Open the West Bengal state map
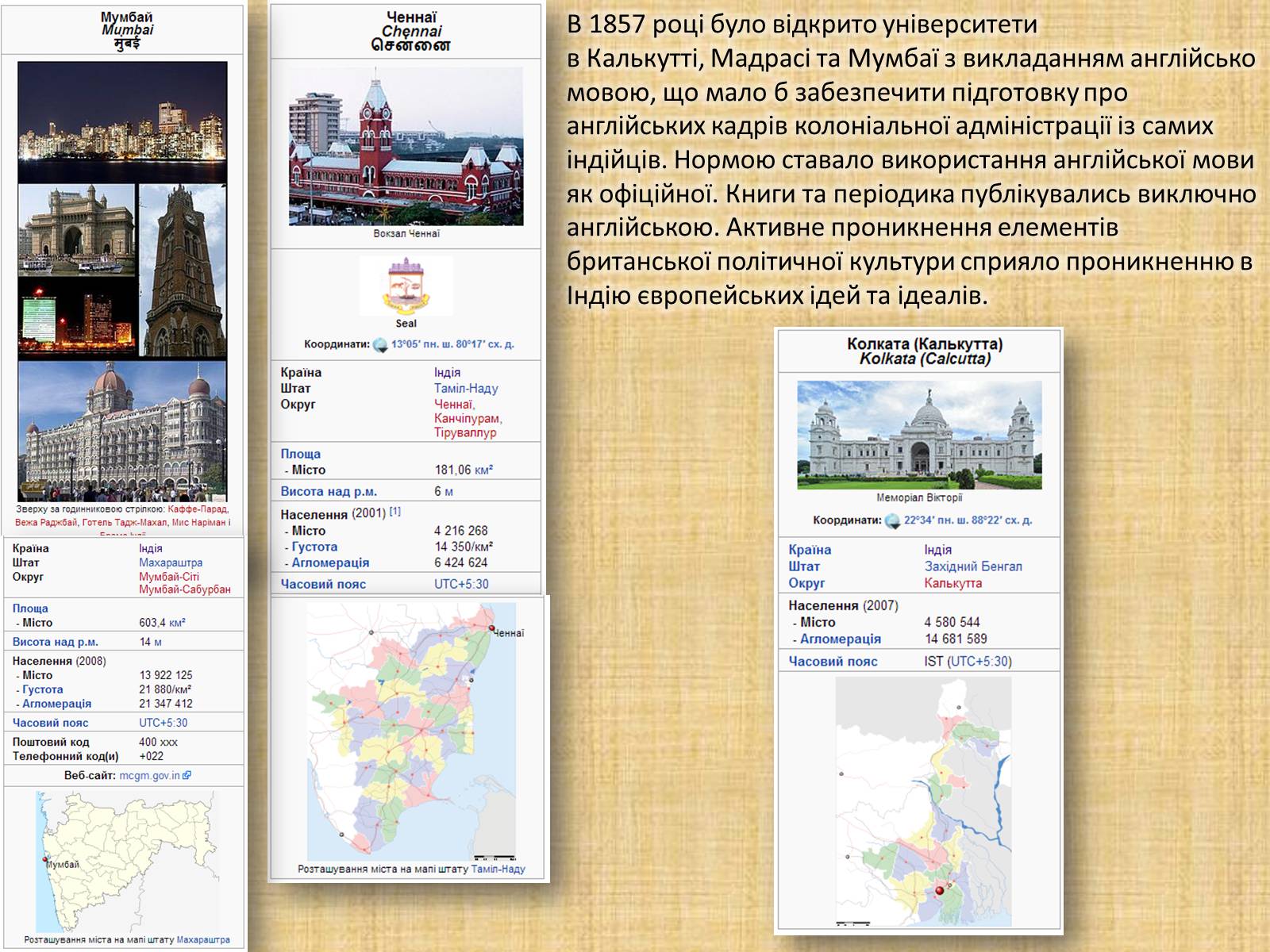This screenshot has height=952, width=1270. click(x=923, y=801)
